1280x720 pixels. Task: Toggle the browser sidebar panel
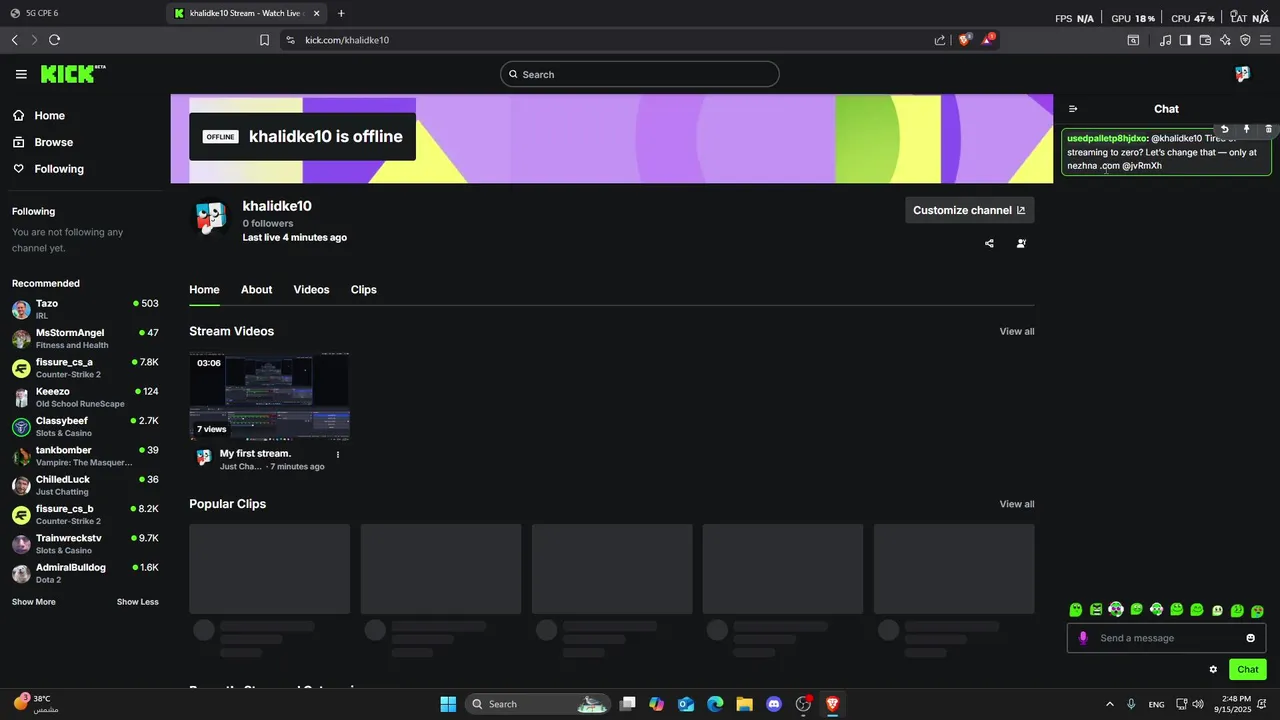point(1185,40)
